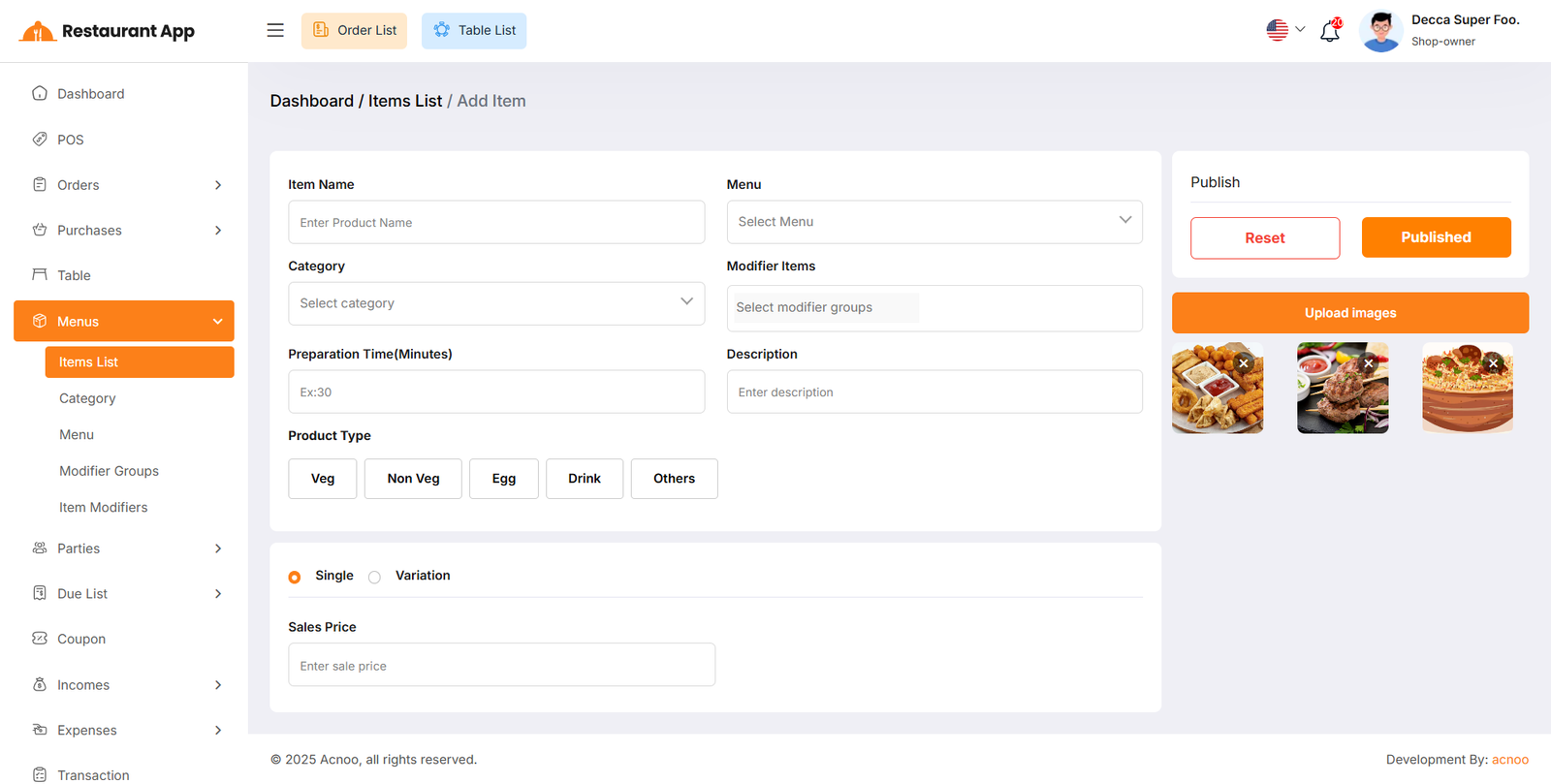The image size is (1551, 784).
Task: Click the hamburger menu icon
Action: pyautogui.click(x=275, y=30)
